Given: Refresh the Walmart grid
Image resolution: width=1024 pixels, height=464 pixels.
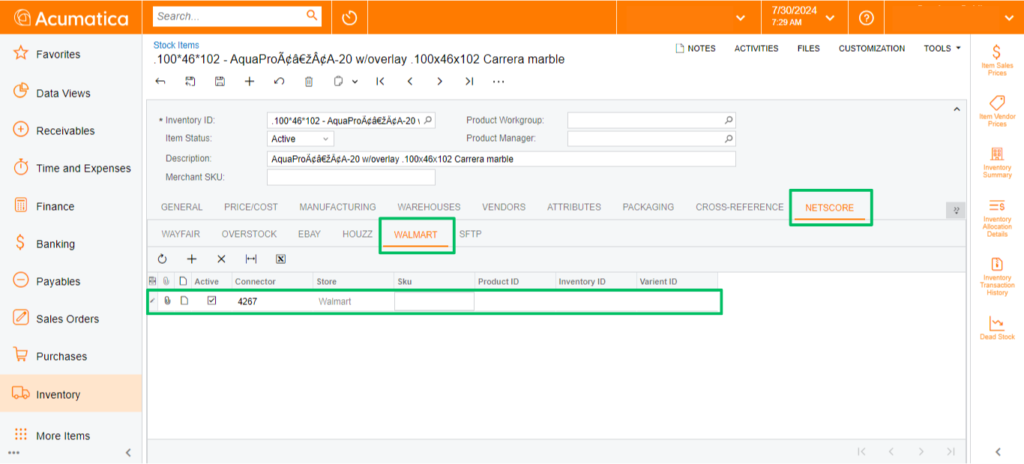Looking at the screenshot, I should (x=162, y=259).
